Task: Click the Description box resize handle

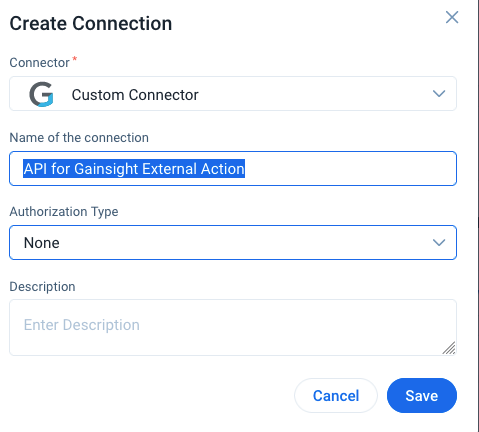Action: tap(449, 348)
